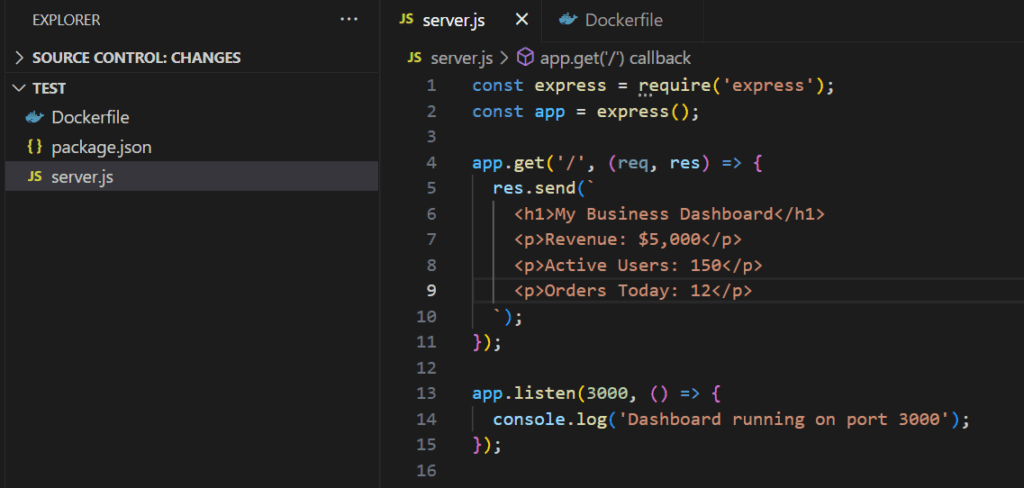Click 'app.listen' on line 13
Screen dimensions: 1024x488
coord(524,394)
